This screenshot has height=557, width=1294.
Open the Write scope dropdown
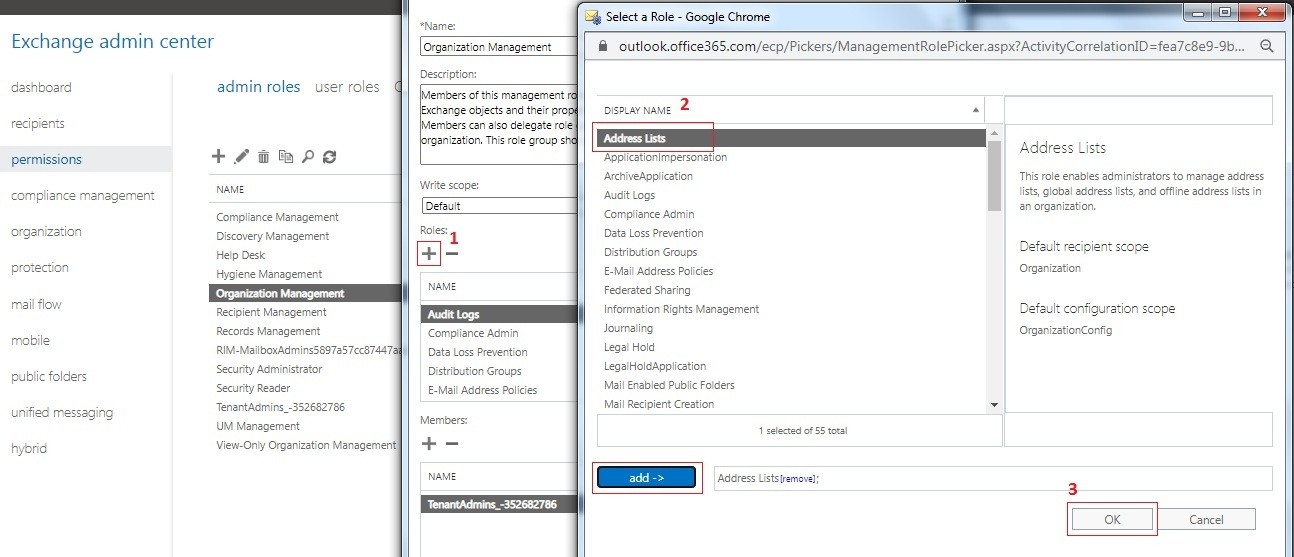[x=500, y=206]
